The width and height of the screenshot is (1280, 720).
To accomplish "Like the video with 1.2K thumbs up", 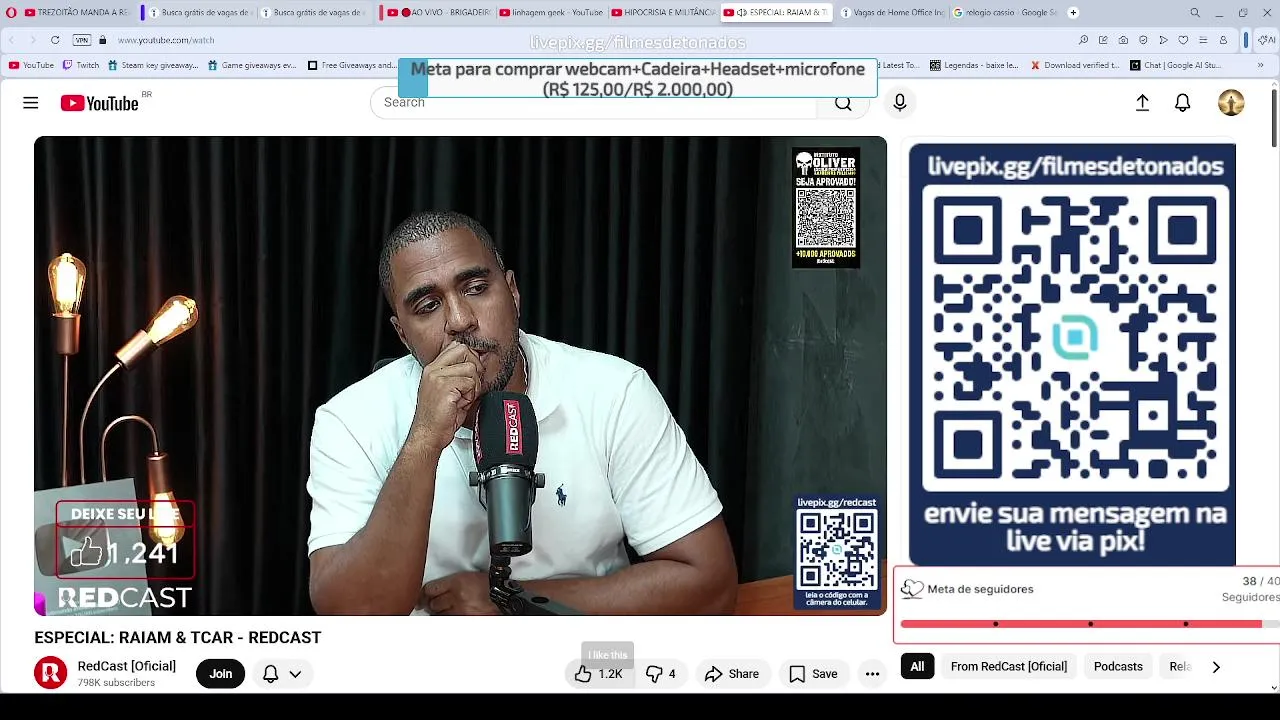I will 599,674.
